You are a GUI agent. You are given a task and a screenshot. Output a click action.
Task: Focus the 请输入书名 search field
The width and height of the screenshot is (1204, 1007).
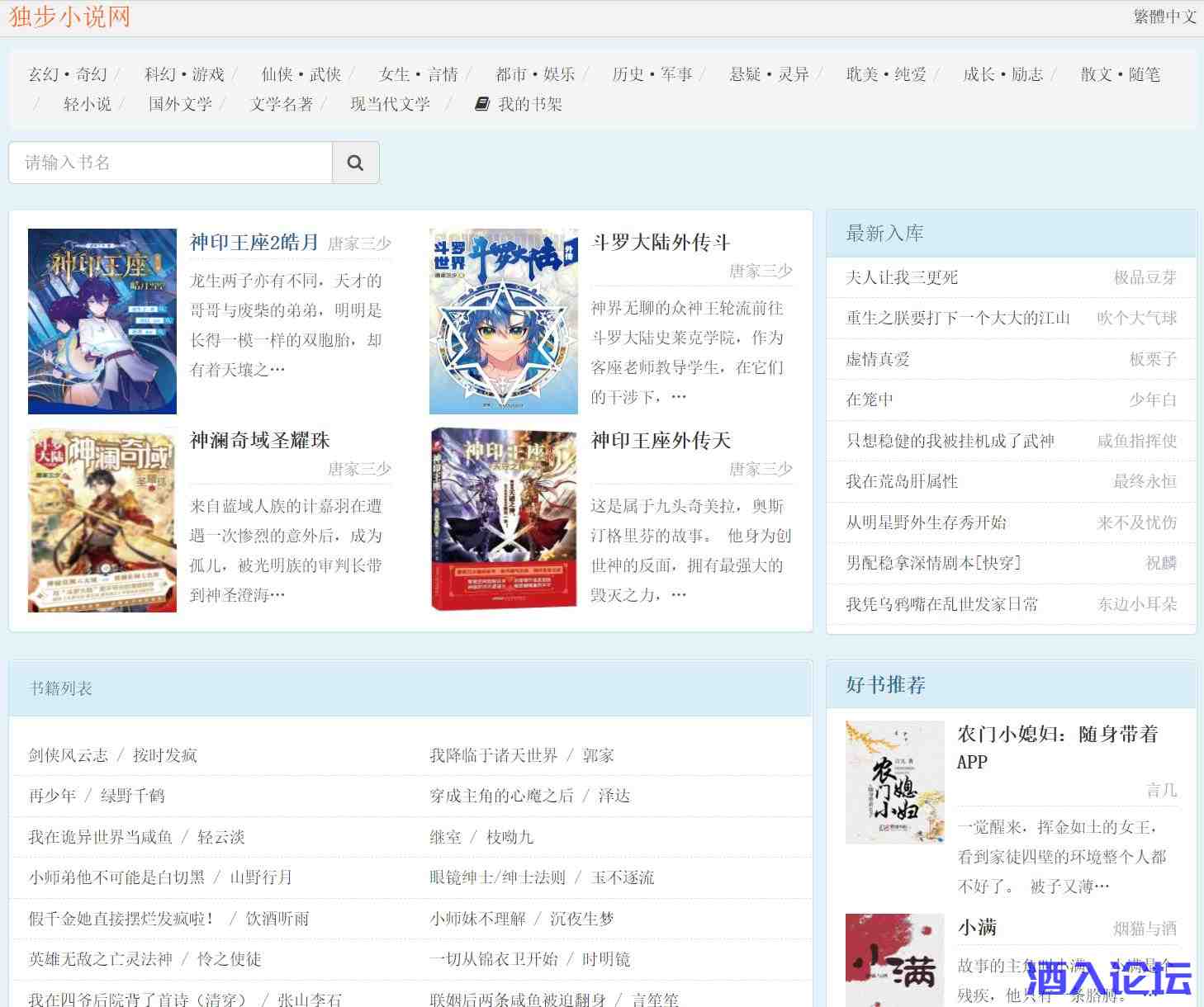pos(170,163)
